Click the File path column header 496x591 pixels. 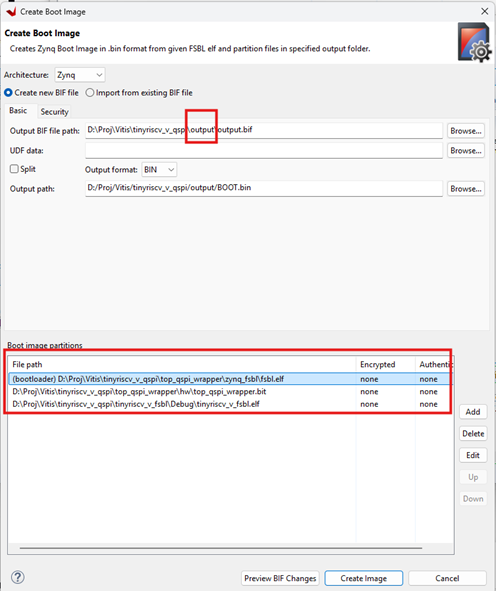click(x=182, y=364)
